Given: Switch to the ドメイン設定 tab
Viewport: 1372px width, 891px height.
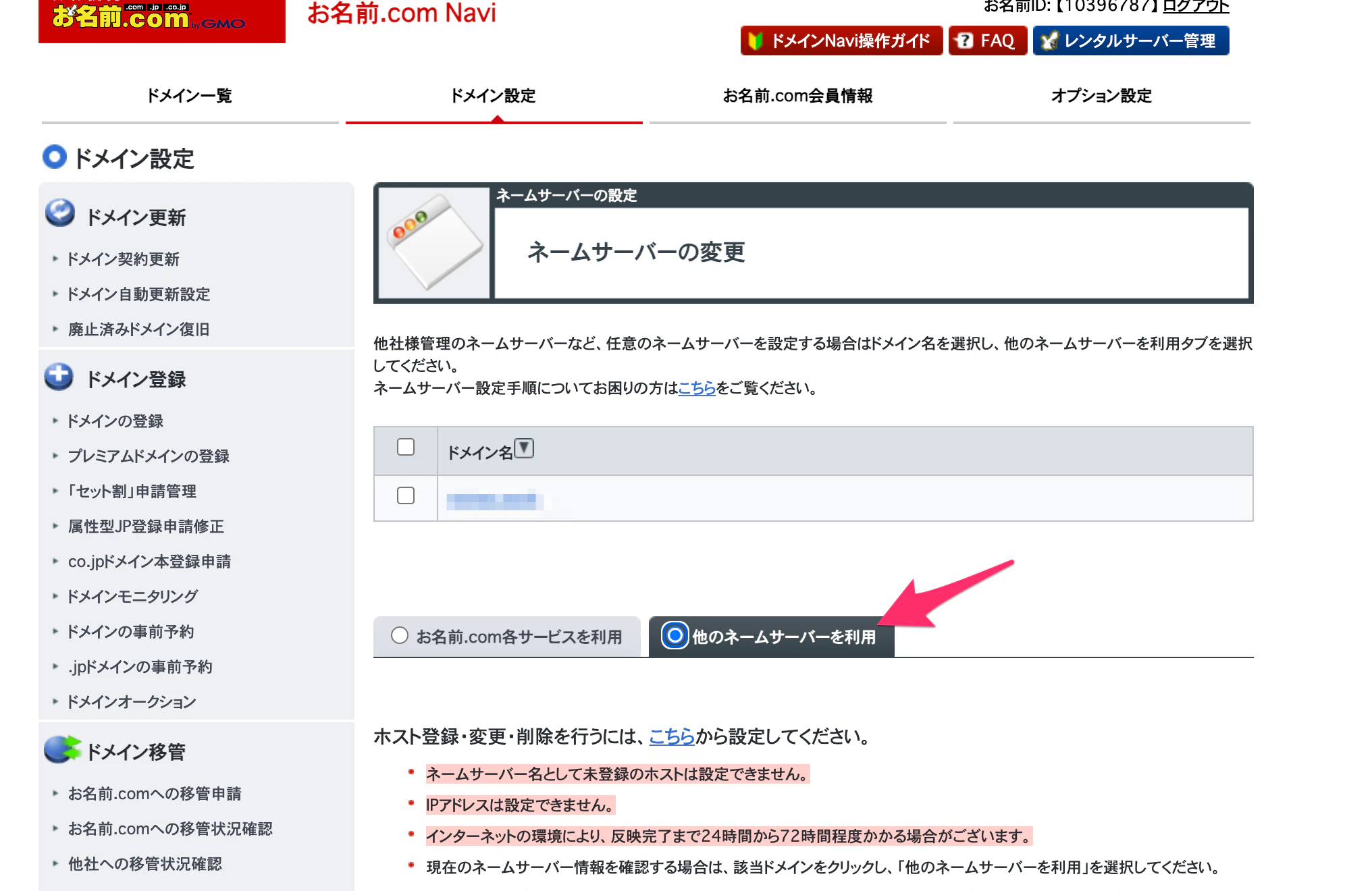Looking at the screenshot, I should (494, 96).
